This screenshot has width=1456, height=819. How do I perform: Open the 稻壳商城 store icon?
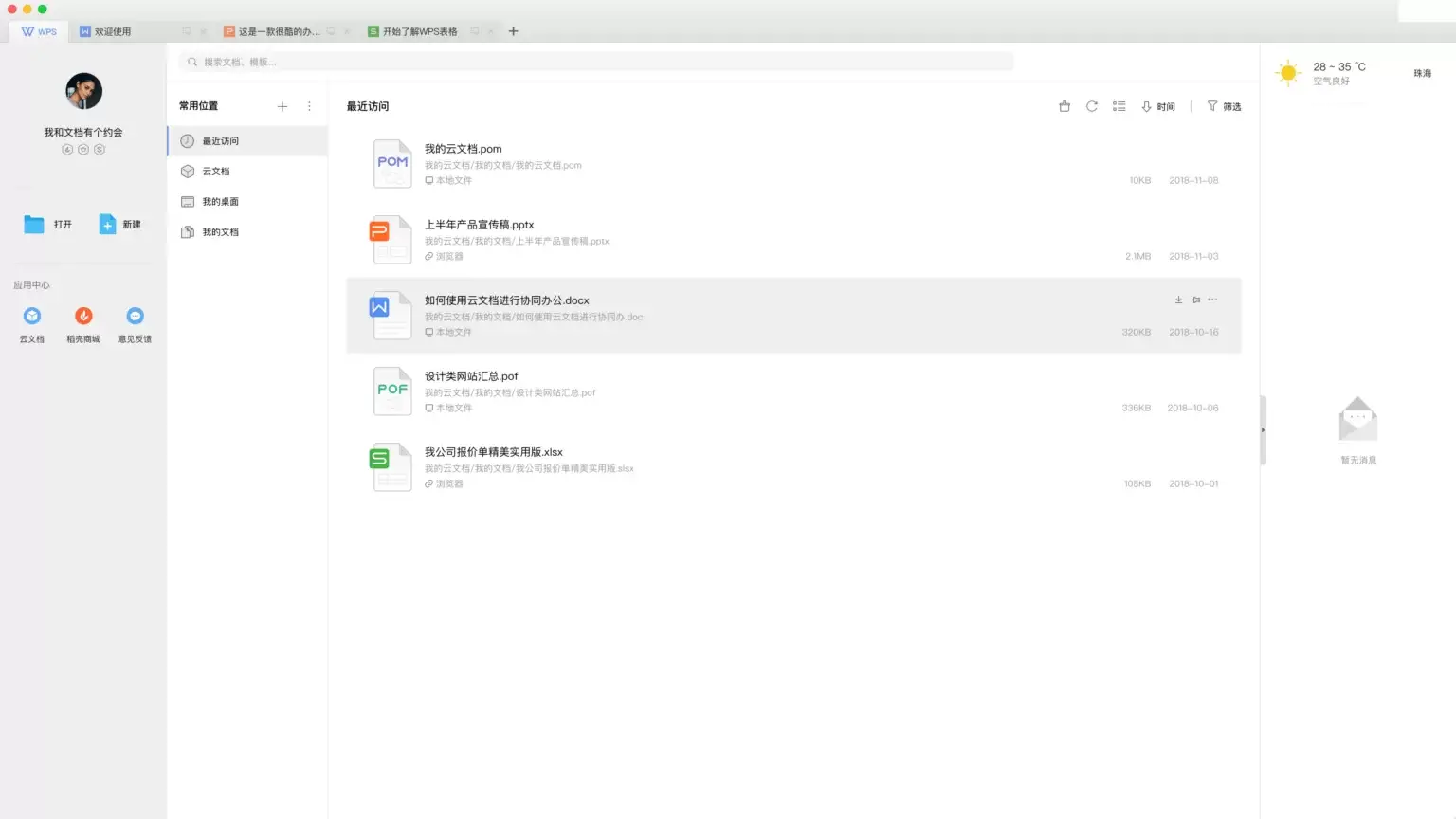pos(83,317)
